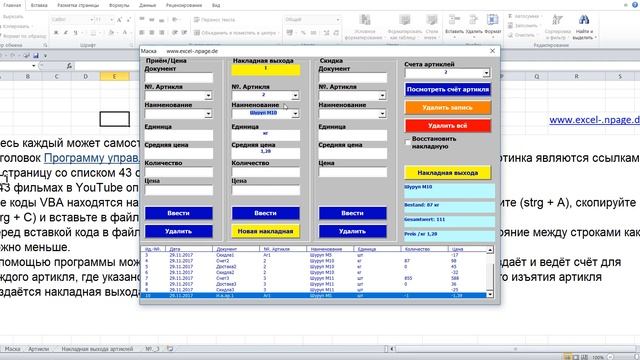This screenshot has width=640, height=360.
Task: Click Удалить button under Скидка column
Action: [x=352, y=231]
